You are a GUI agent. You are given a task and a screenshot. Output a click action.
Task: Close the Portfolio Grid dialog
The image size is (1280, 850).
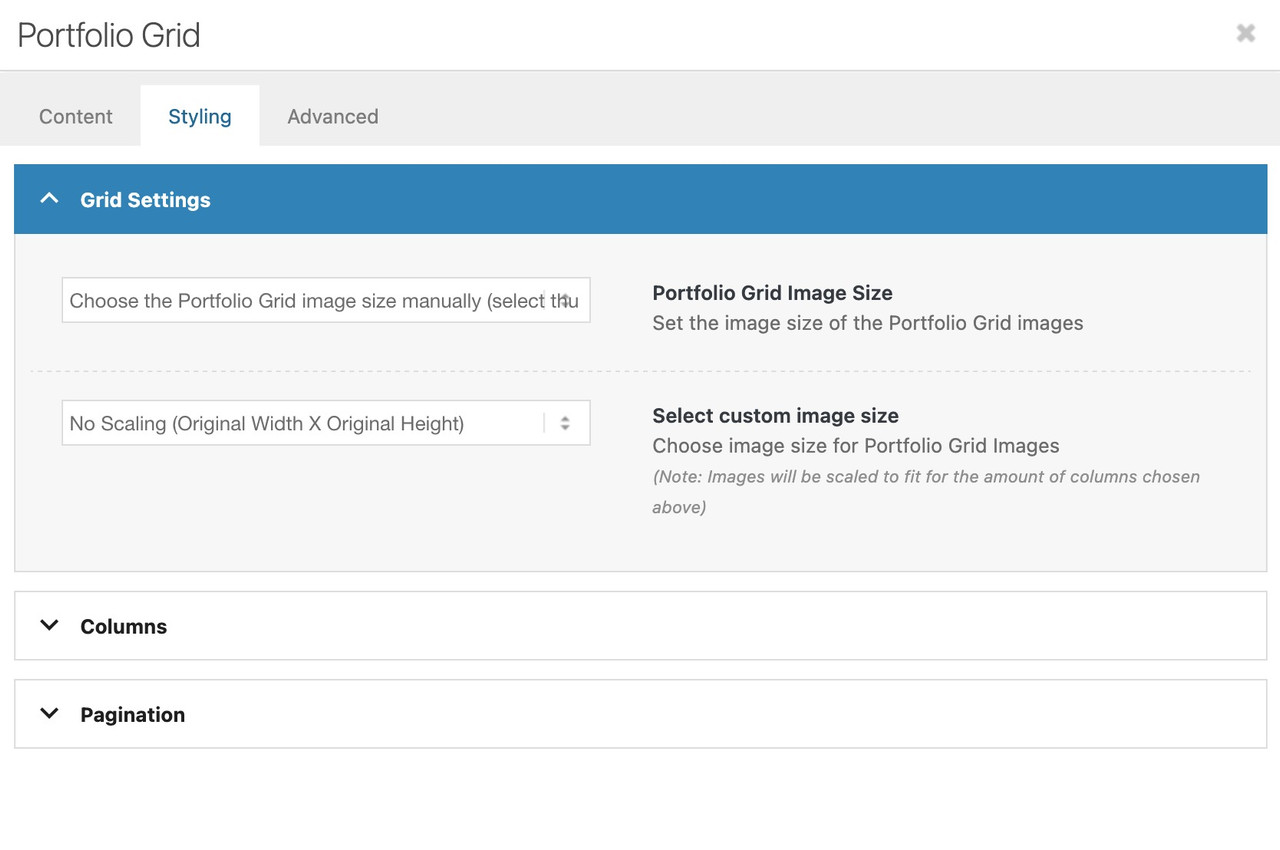click(1245, 34)
